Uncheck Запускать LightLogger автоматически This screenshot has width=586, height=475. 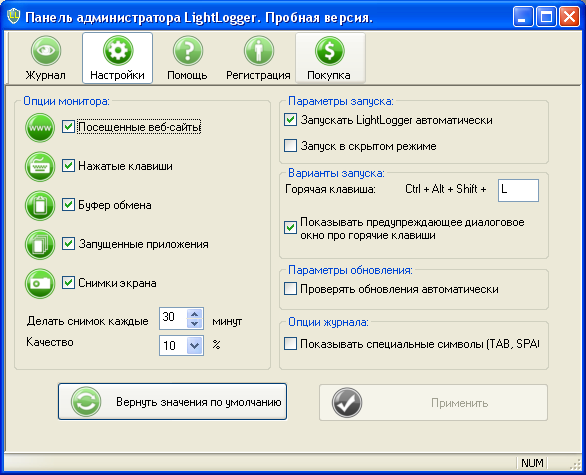coord(290,120)
